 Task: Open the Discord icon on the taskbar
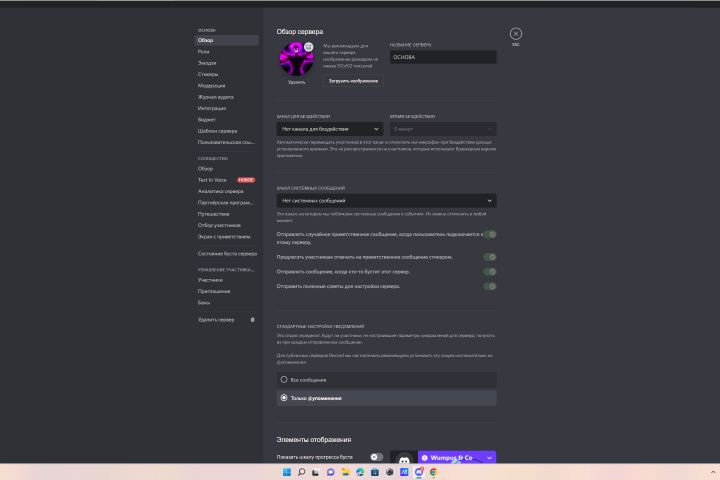point(419,472)
